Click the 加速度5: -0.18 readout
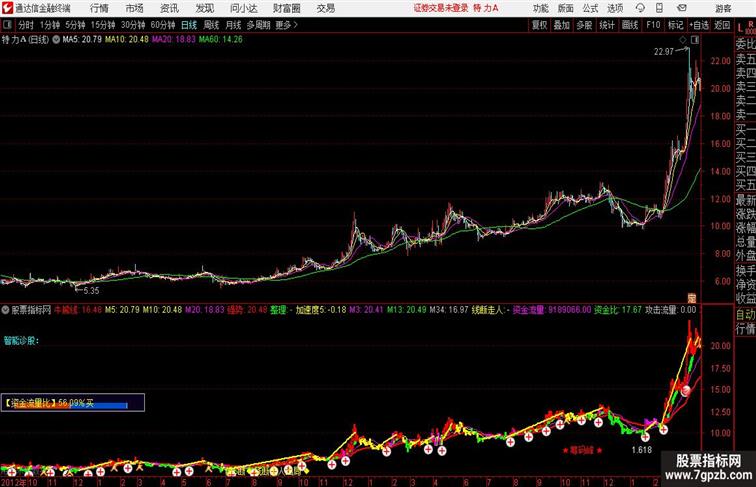 click(321, 310)
